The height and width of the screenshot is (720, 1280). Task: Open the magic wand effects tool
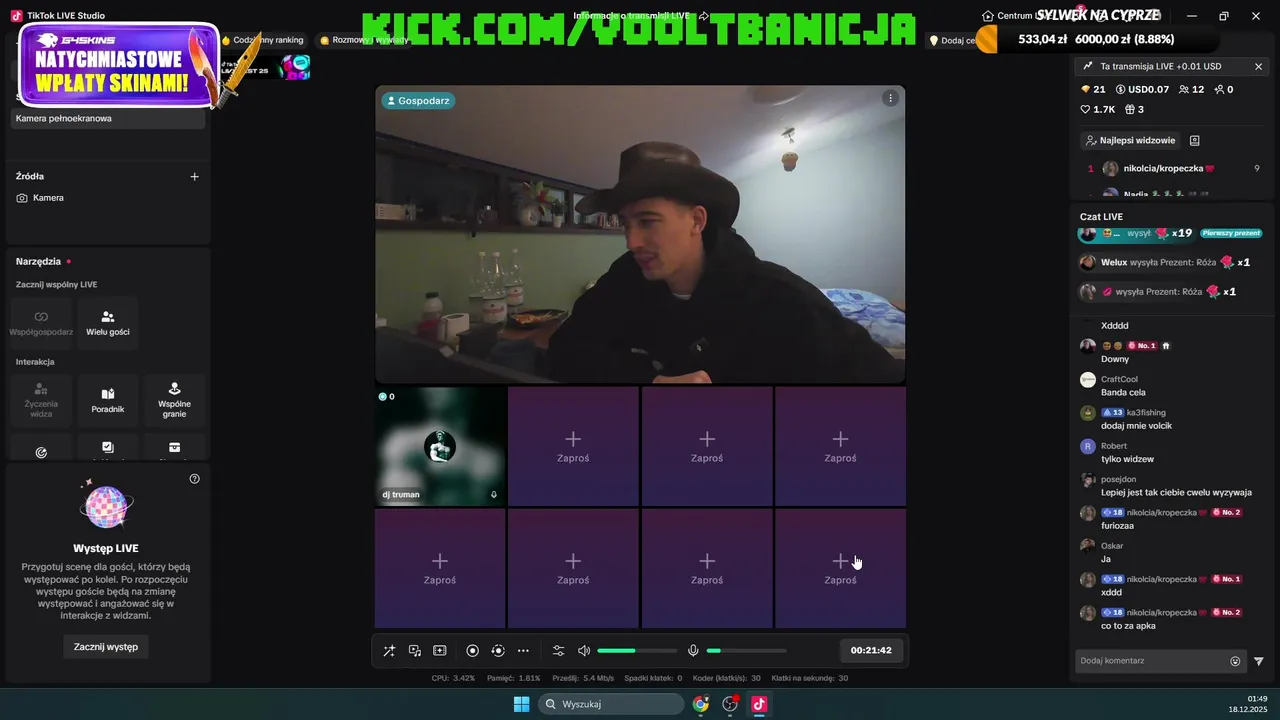pos(389,651)
